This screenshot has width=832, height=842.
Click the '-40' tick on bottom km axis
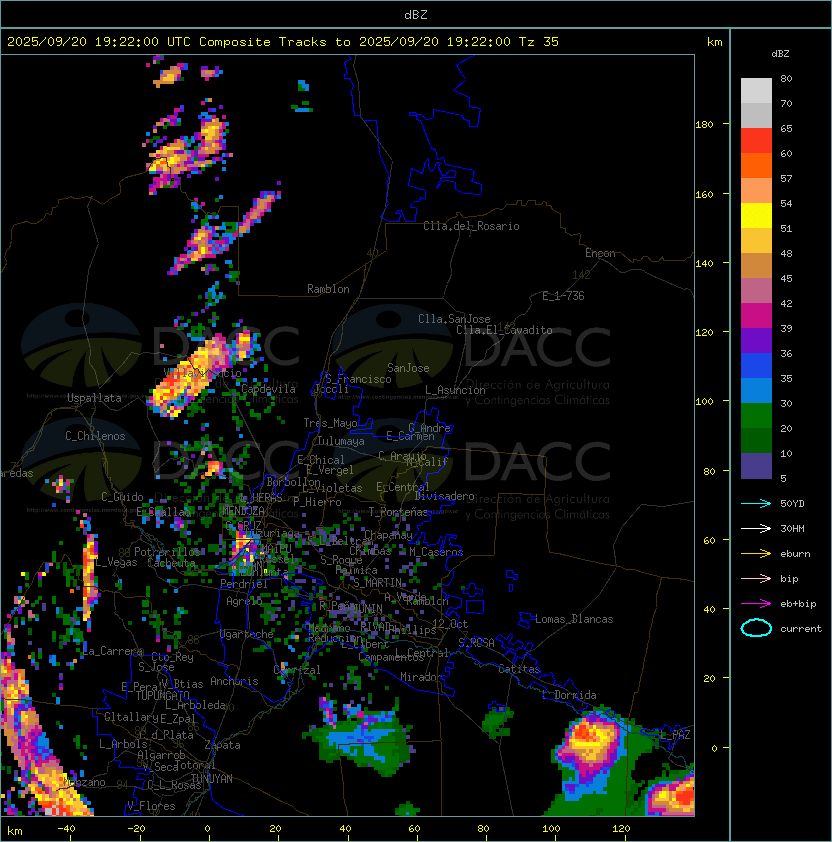point(67,829)
